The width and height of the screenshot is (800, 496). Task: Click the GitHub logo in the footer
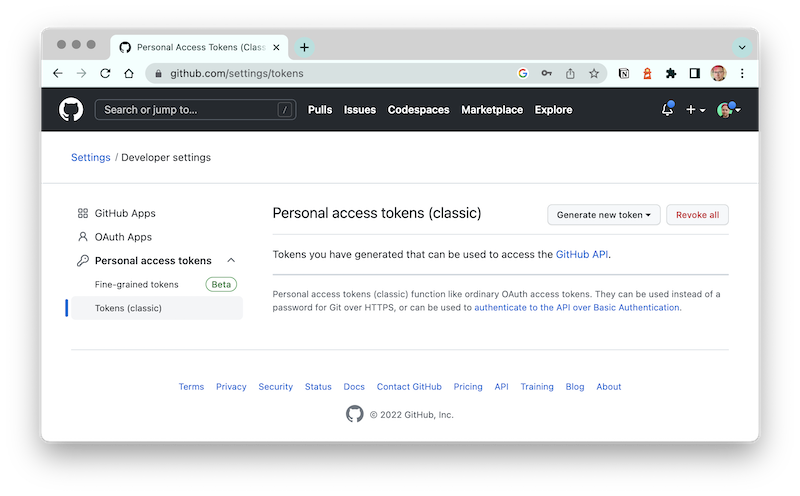tap(355, 414)
